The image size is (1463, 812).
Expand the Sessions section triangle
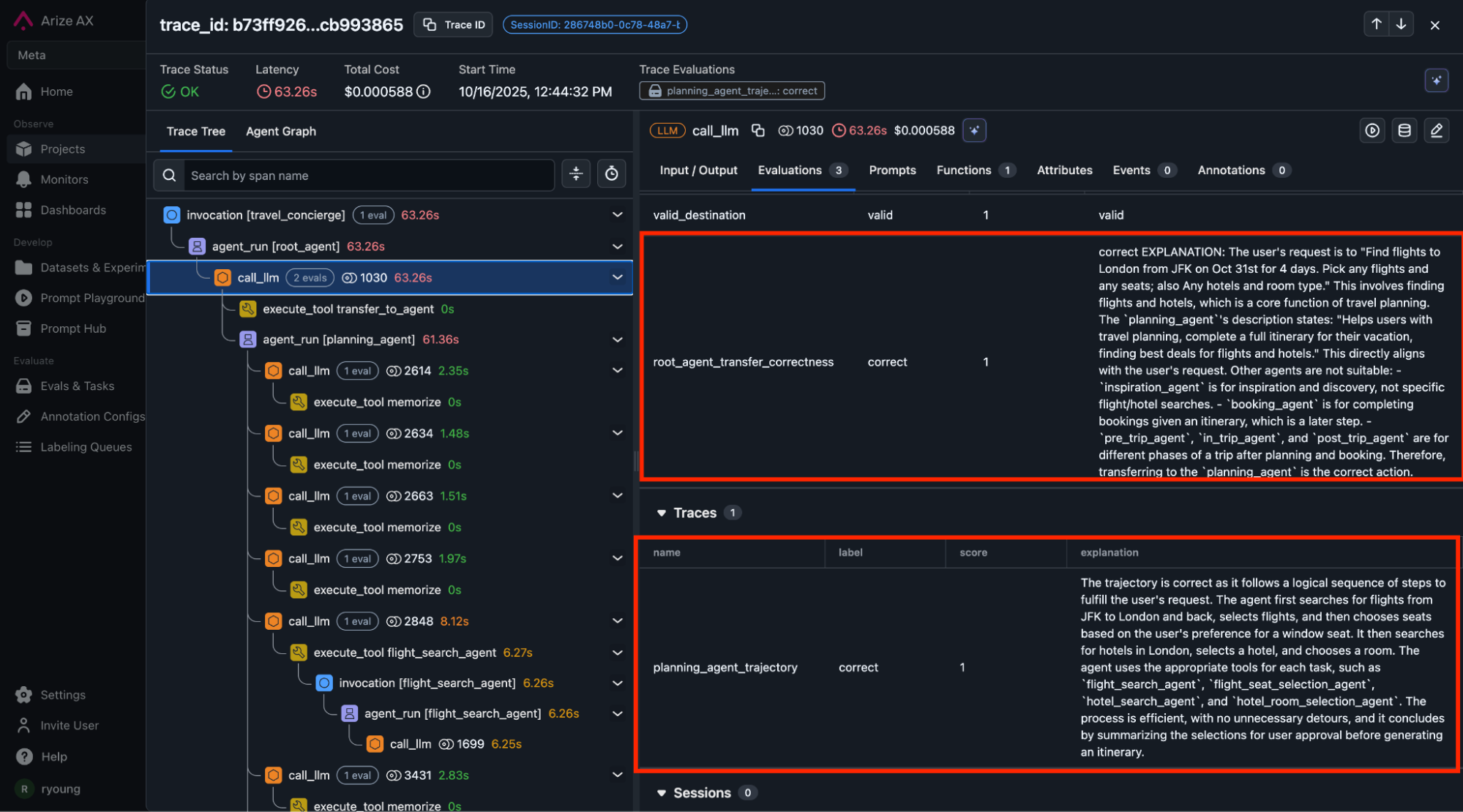coord(661,793)
